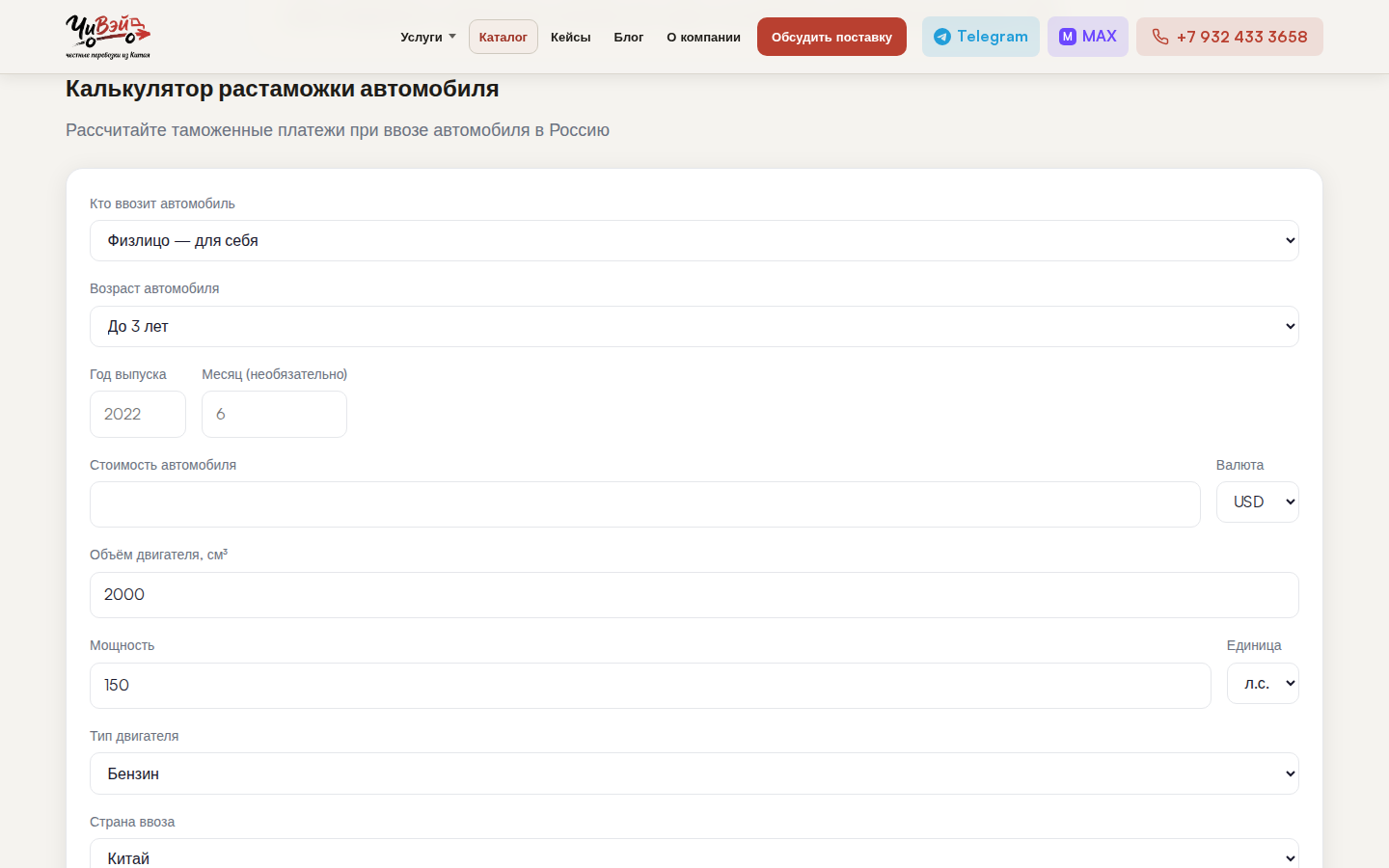Focus the Год выпуска field
The image size is (1389, 868).
click(138, 414)
